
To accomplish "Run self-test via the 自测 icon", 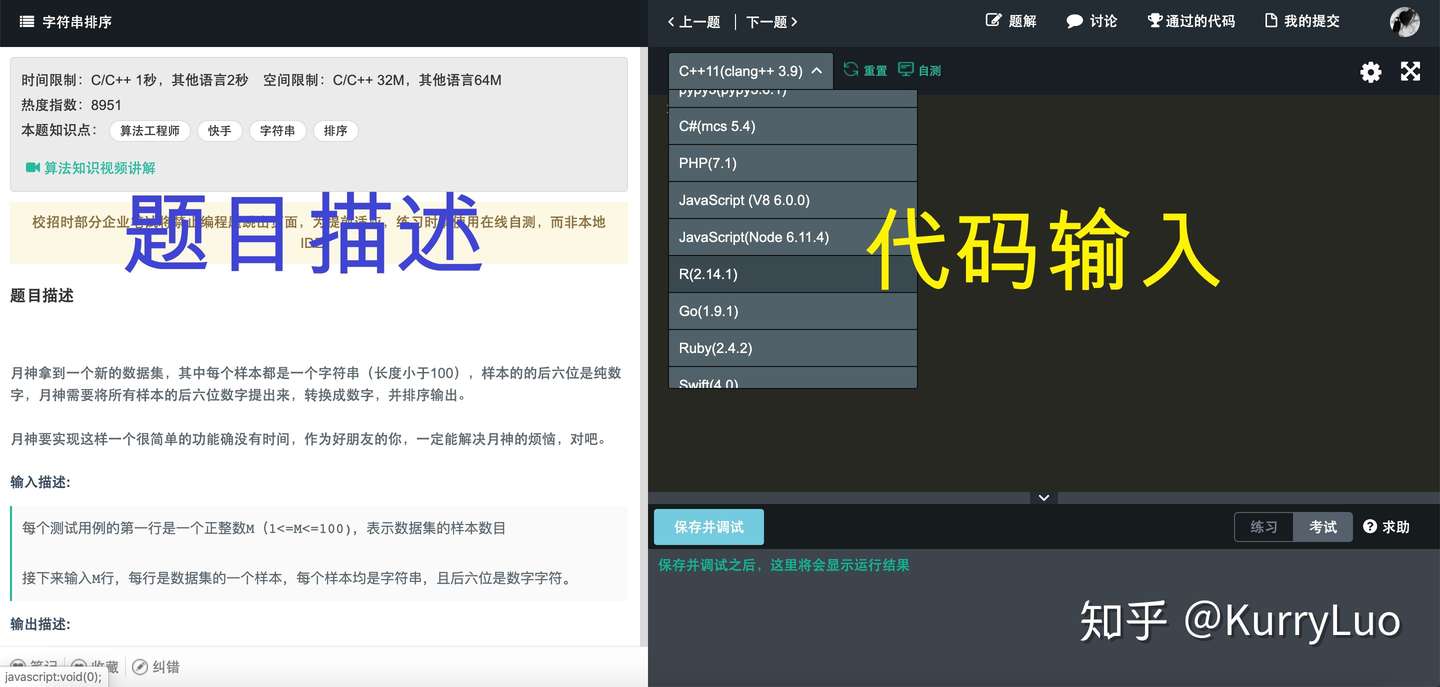I will click(919, 70).
